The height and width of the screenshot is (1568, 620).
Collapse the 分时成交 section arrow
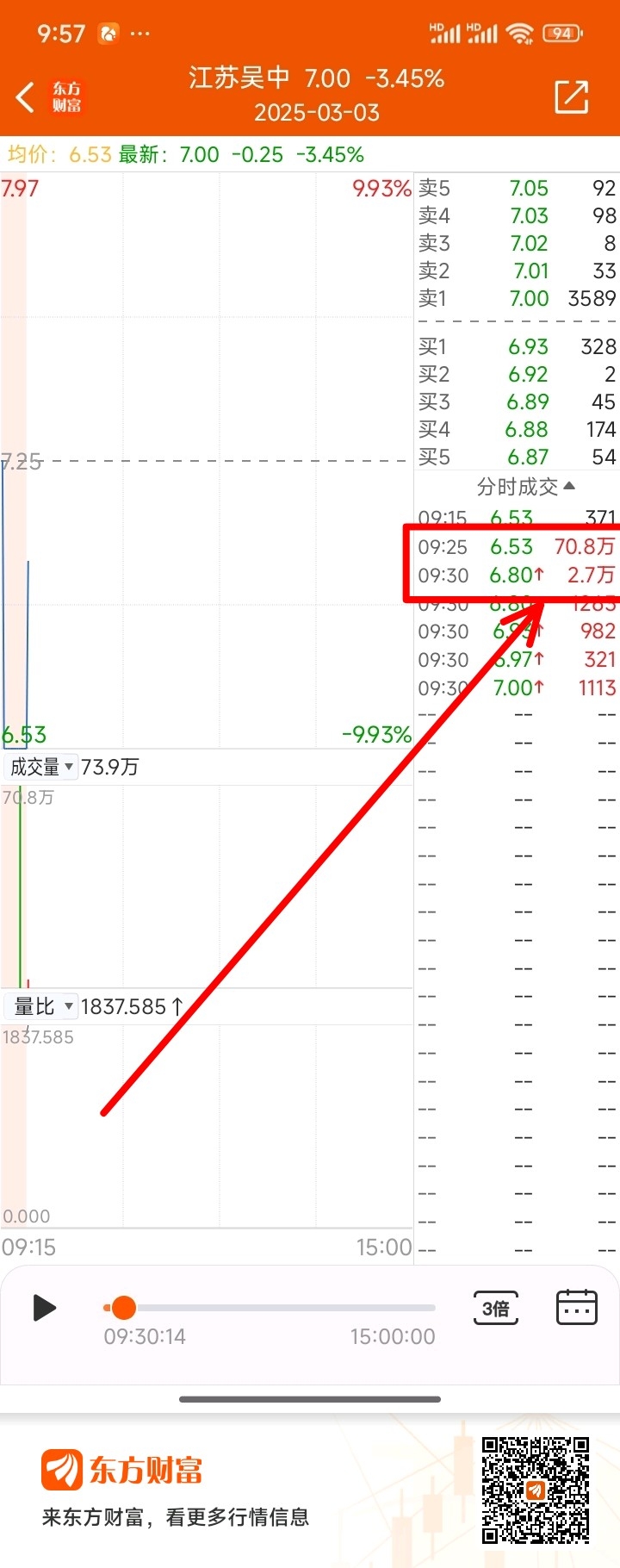coord(569,487)
